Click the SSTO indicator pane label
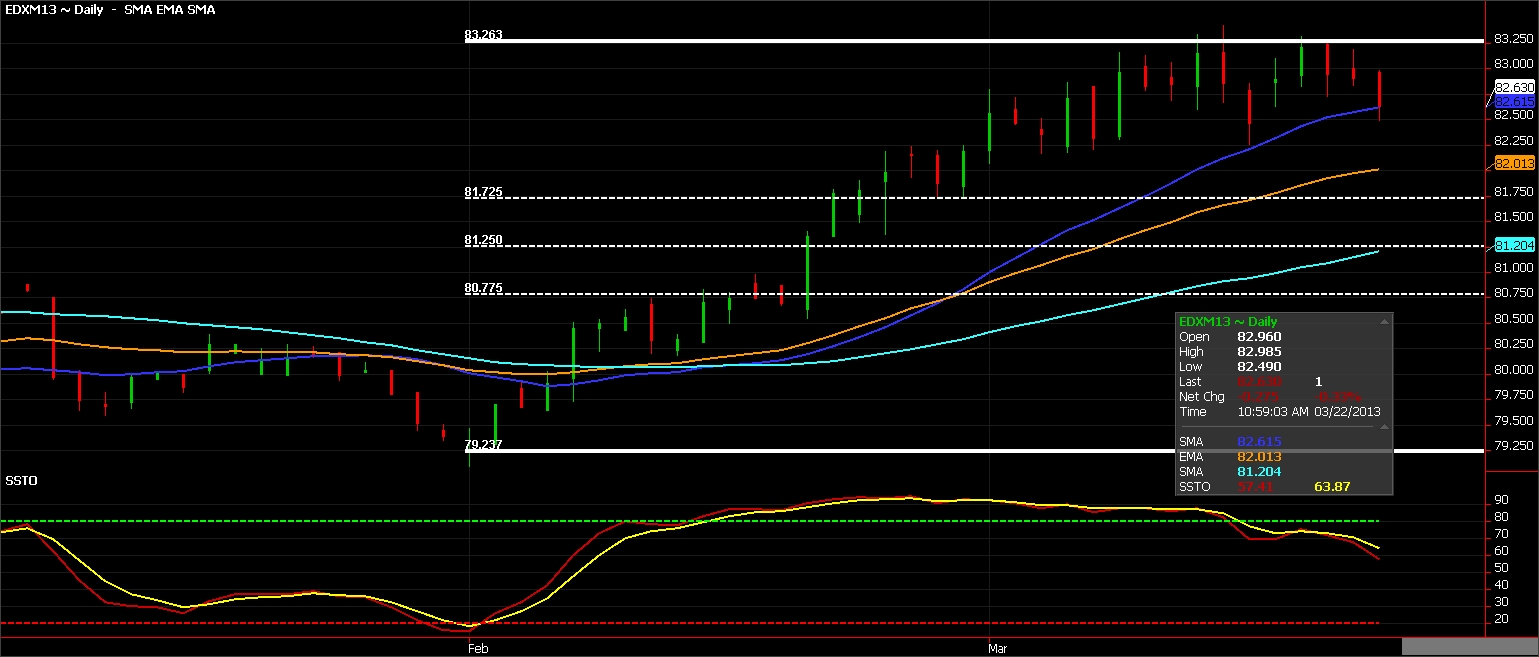Screen dimensions: 1539x657 [x=21, y=481]
